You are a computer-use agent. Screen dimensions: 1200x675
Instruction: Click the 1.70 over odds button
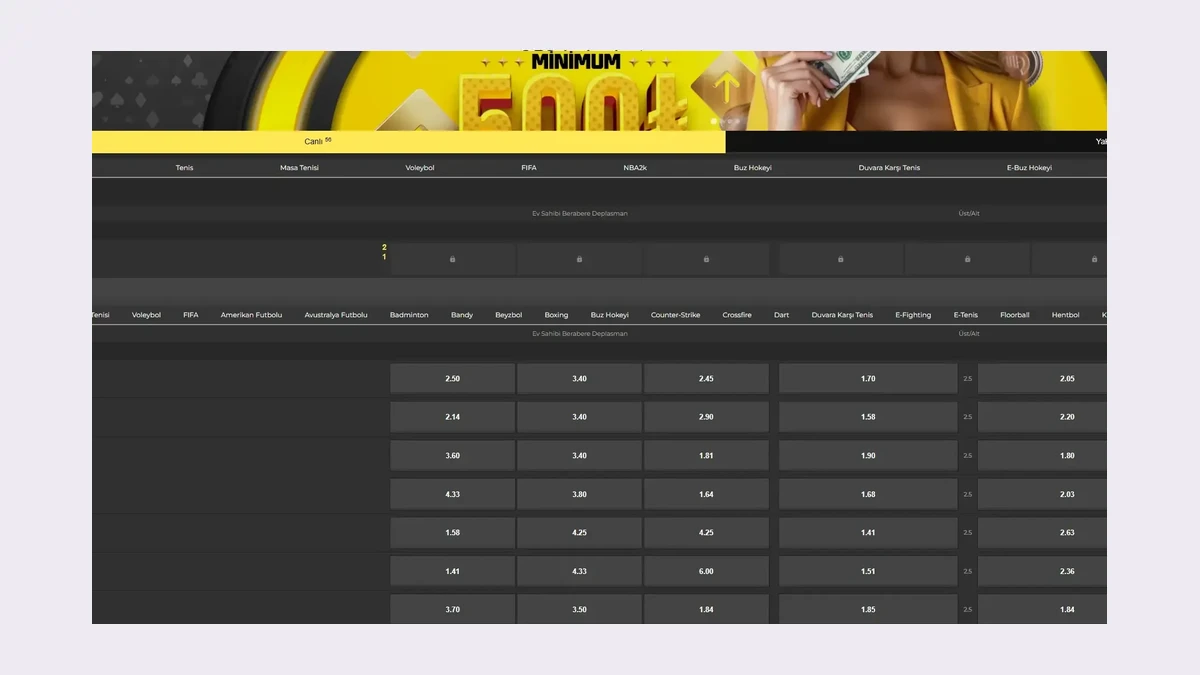coord(867,379)
